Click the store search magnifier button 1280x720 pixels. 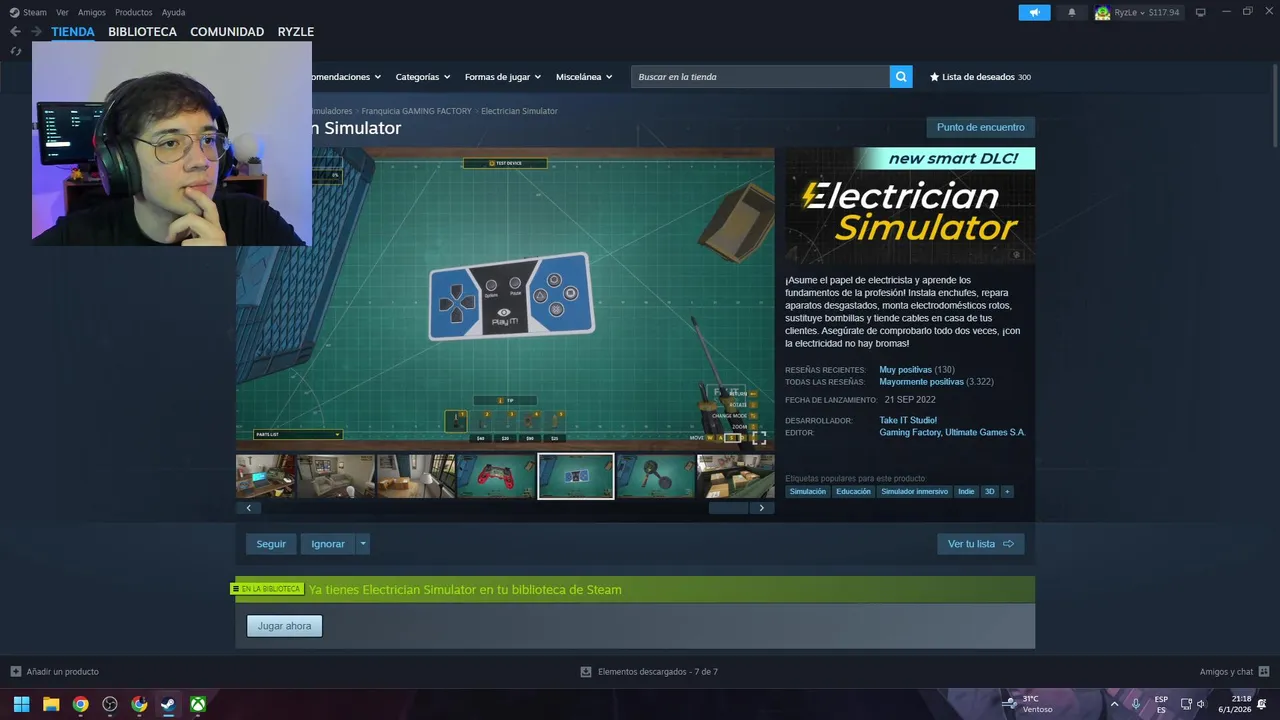(901, 77)
